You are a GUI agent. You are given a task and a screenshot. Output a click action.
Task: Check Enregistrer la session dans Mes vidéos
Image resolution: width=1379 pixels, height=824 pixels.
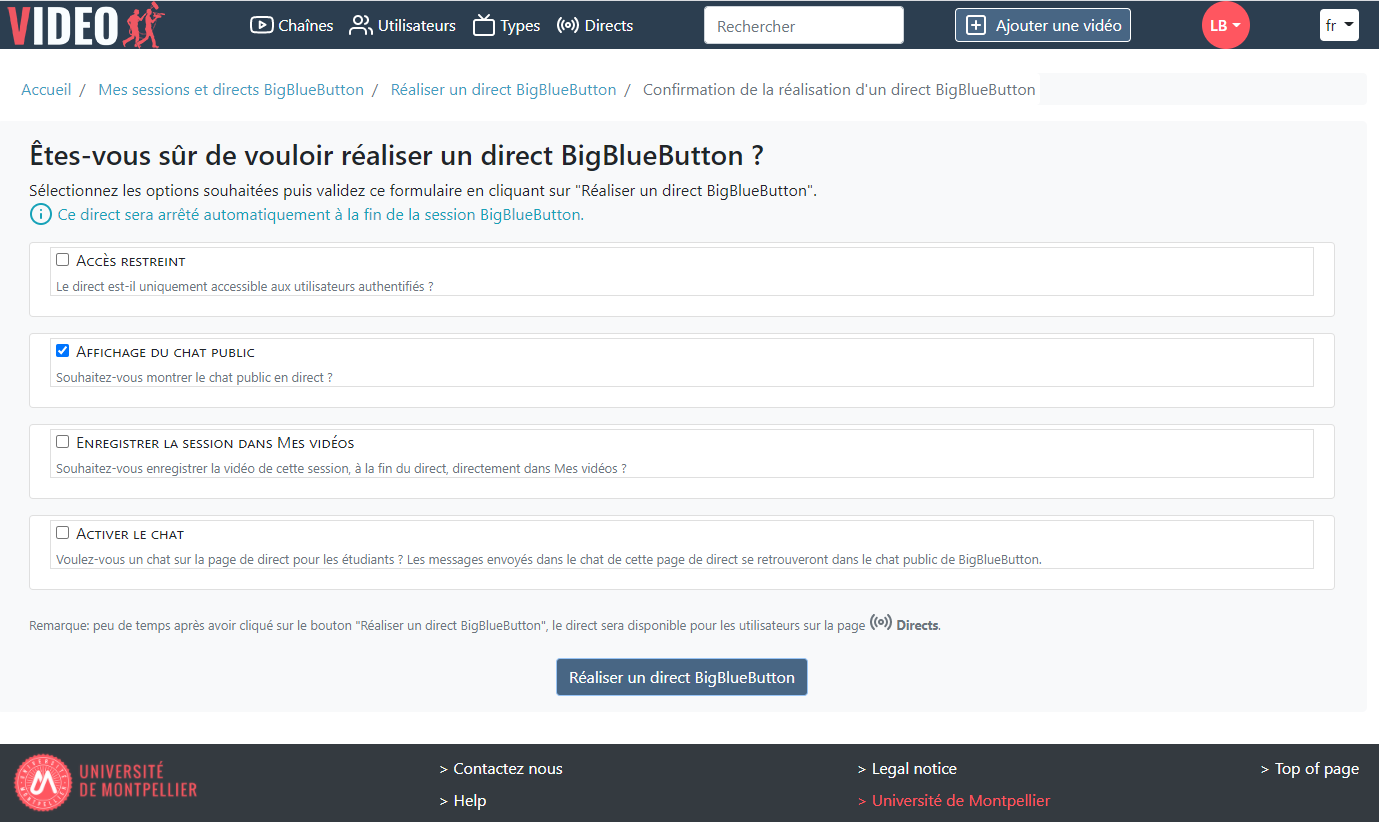coord(63,442)
